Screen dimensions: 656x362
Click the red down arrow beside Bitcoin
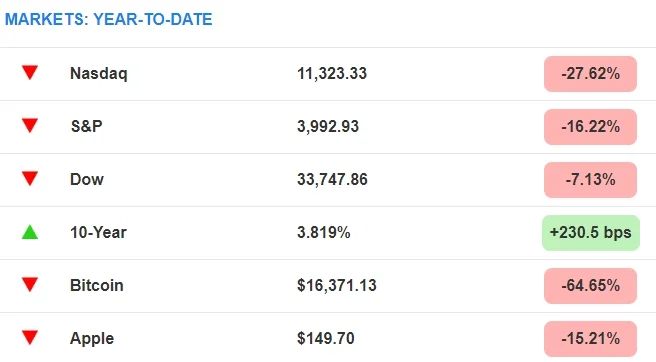[x=30, y=285]
